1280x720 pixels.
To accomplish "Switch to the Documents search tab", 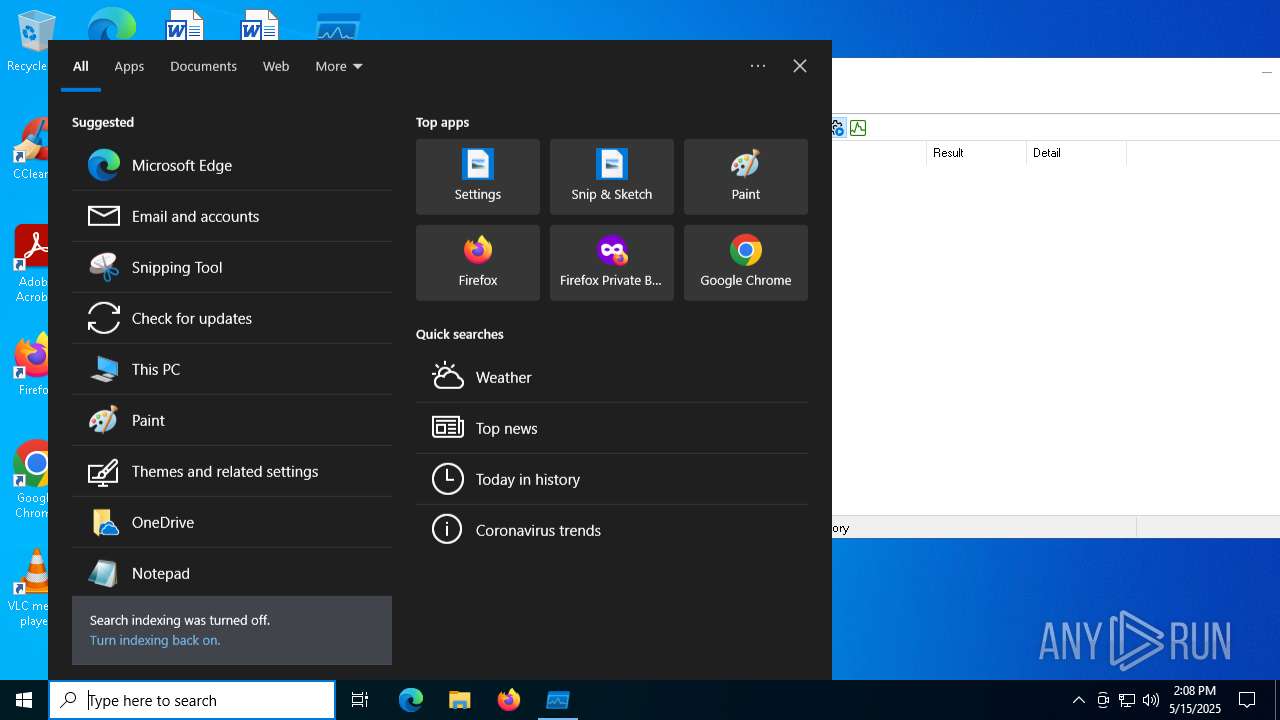I will tap(203, 66).
